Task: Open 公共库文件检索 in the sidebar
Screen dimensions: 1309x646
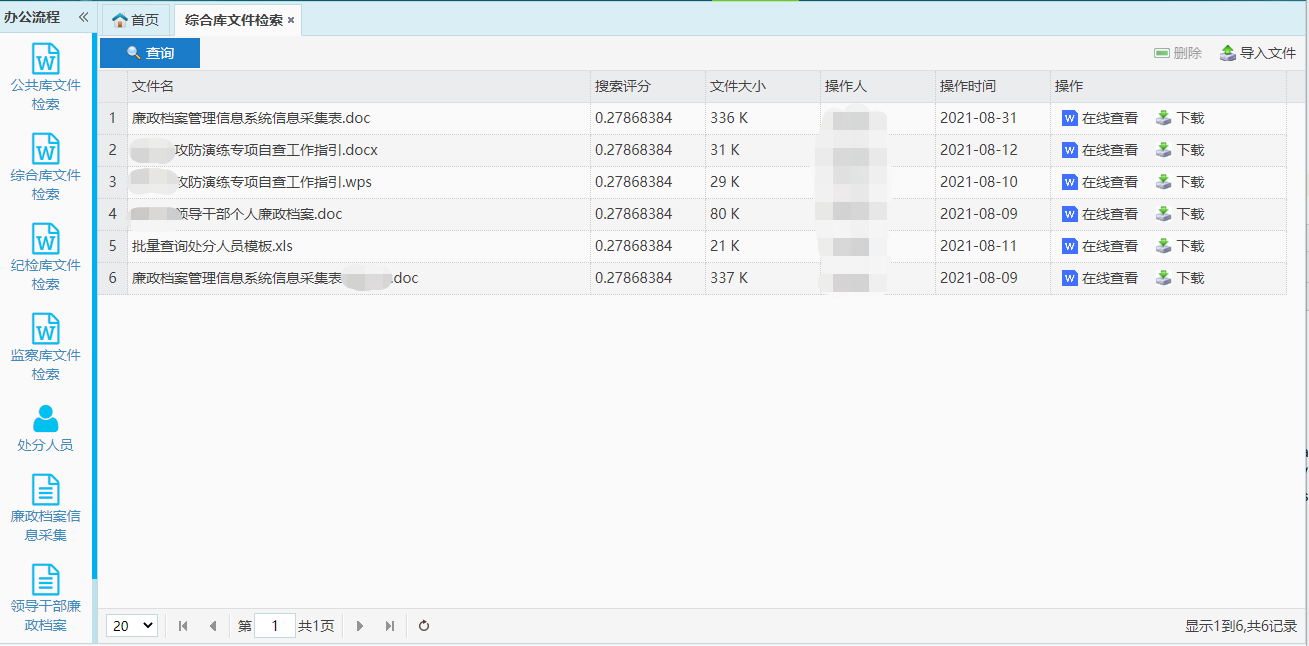Action: click(x=46, y=61)
